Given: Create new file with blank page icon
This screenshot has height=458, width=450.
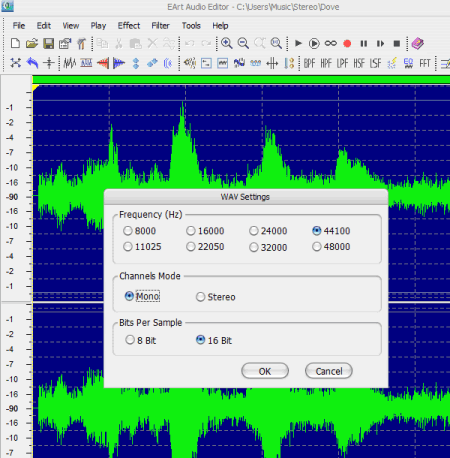Looking at the screenshot, I should pyautogui.click(x=15, y=43).
